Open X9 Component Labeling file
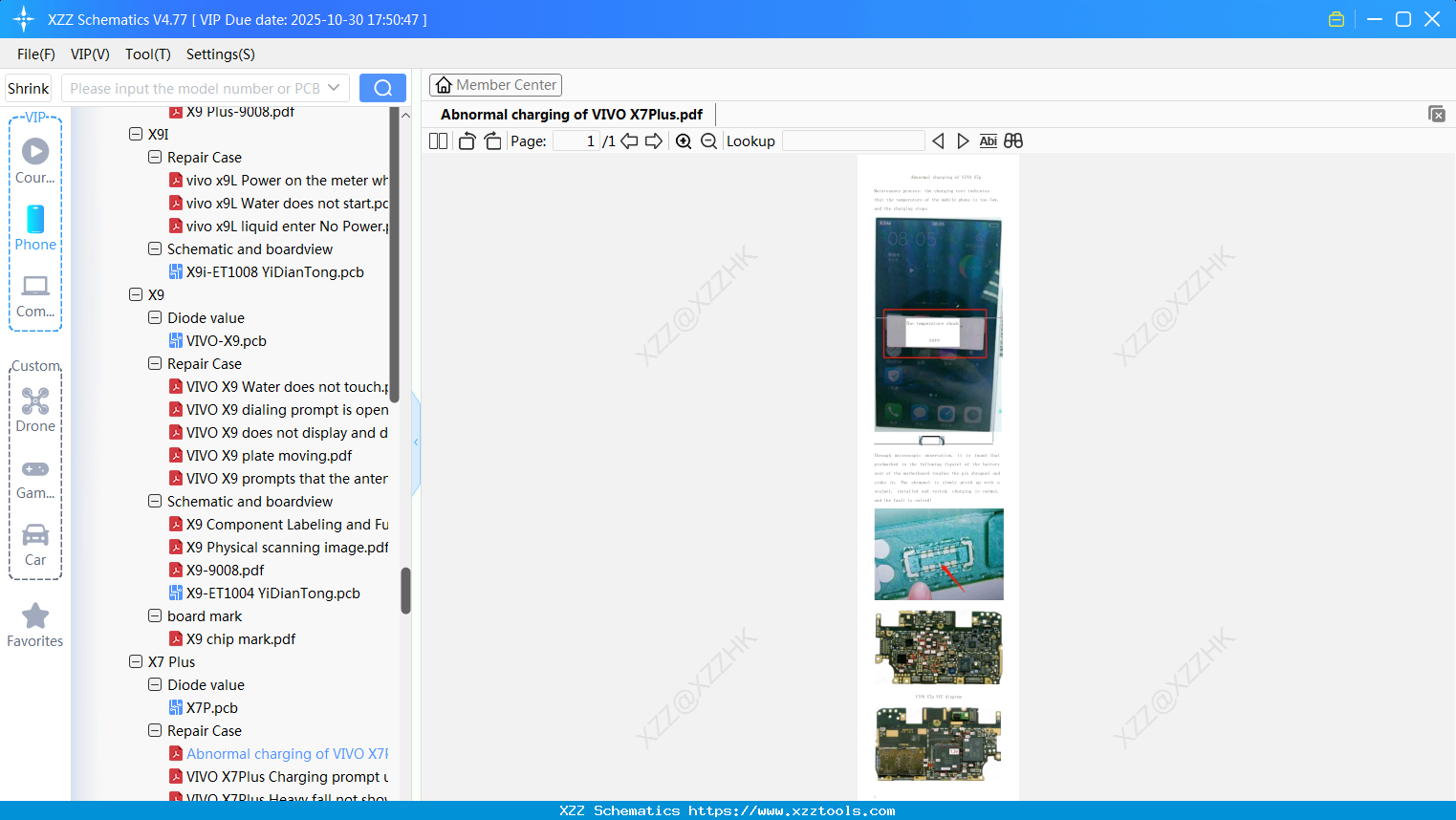Image resolution: width=1456 pixels, height=820 pixels. [279, 525]
